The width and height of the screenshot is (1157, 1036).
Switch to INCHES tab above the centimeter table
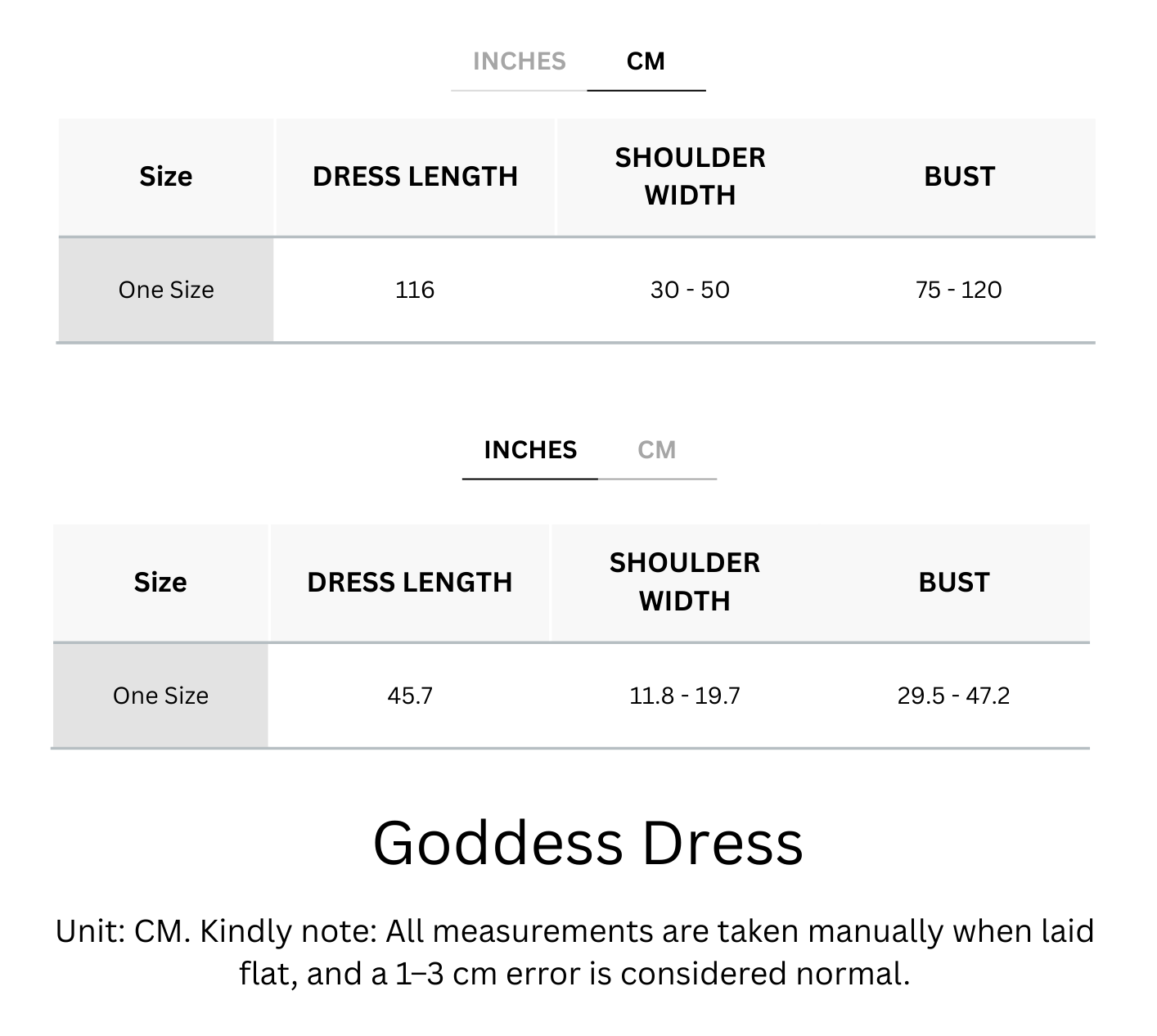tap(519, 61)
